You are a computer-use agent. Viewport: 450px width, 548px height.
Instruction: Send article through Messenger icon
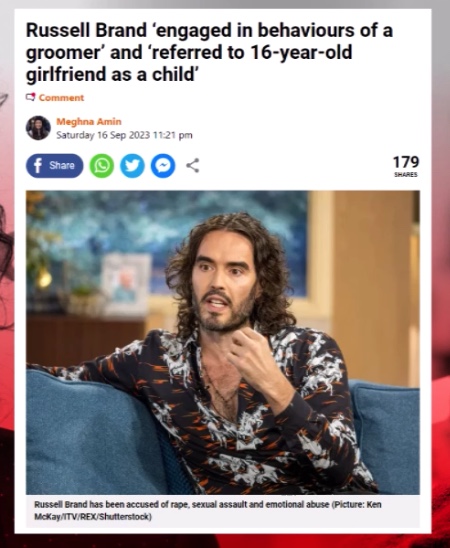pyautogui.click(x=163, y=166)
